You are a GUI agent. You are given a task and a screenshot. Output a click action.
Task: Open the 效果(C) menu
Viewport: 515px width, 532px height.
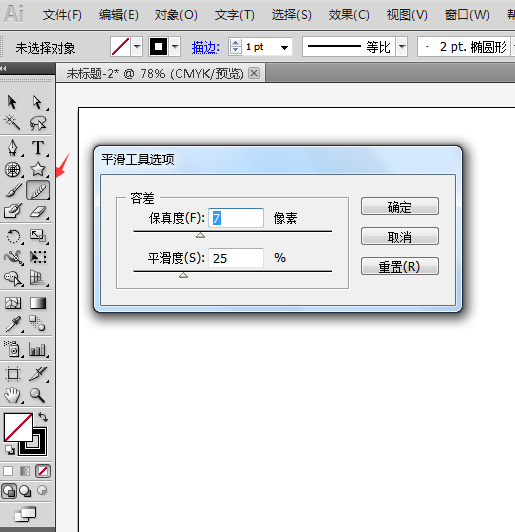[x=349, y=15]
